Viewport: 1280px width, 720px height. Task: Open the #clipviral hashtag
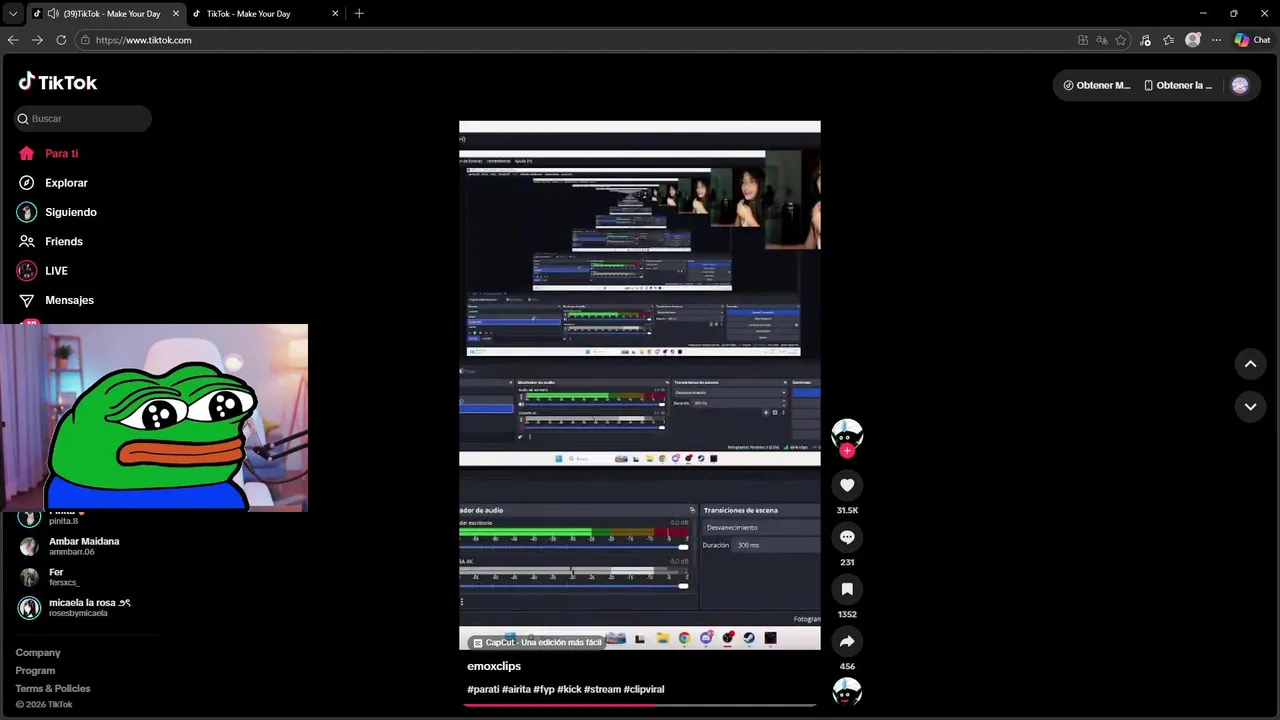644,689
